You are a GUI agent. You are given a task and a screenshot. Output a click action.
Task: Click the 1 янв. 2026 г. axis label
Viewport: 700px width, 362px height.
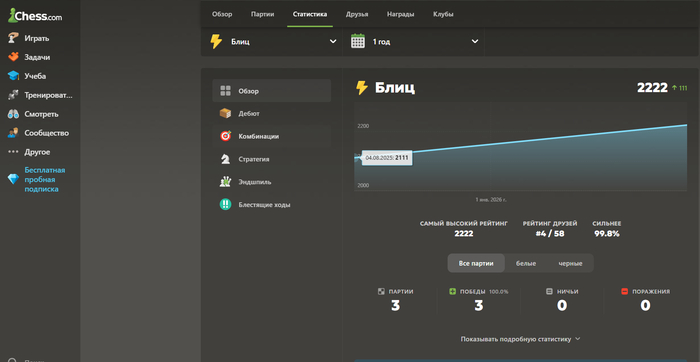(491, 200)
